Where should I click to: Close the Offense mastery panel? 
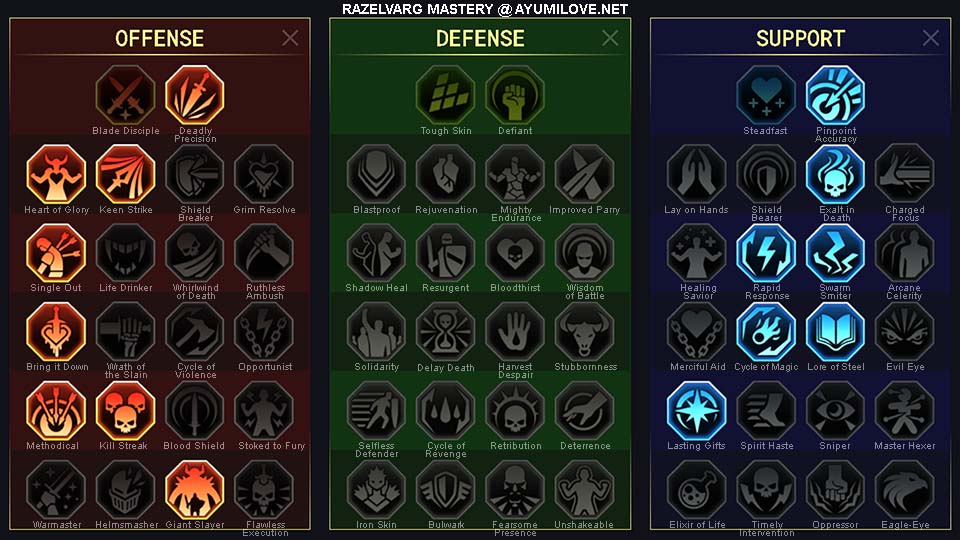(x=290, y=38)
